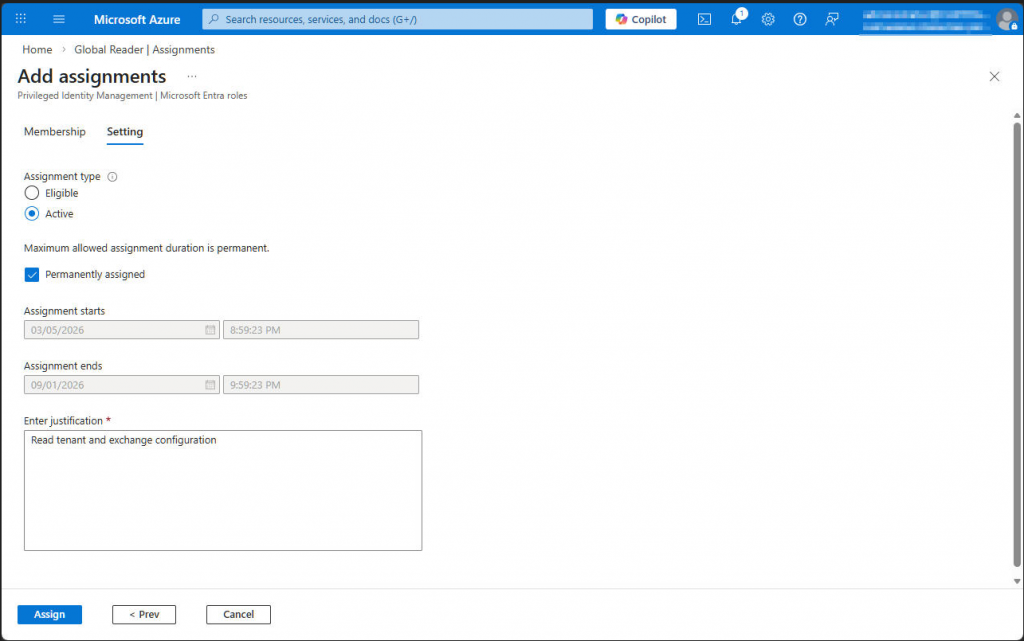Switch to the Membership tab

(55, 131)
